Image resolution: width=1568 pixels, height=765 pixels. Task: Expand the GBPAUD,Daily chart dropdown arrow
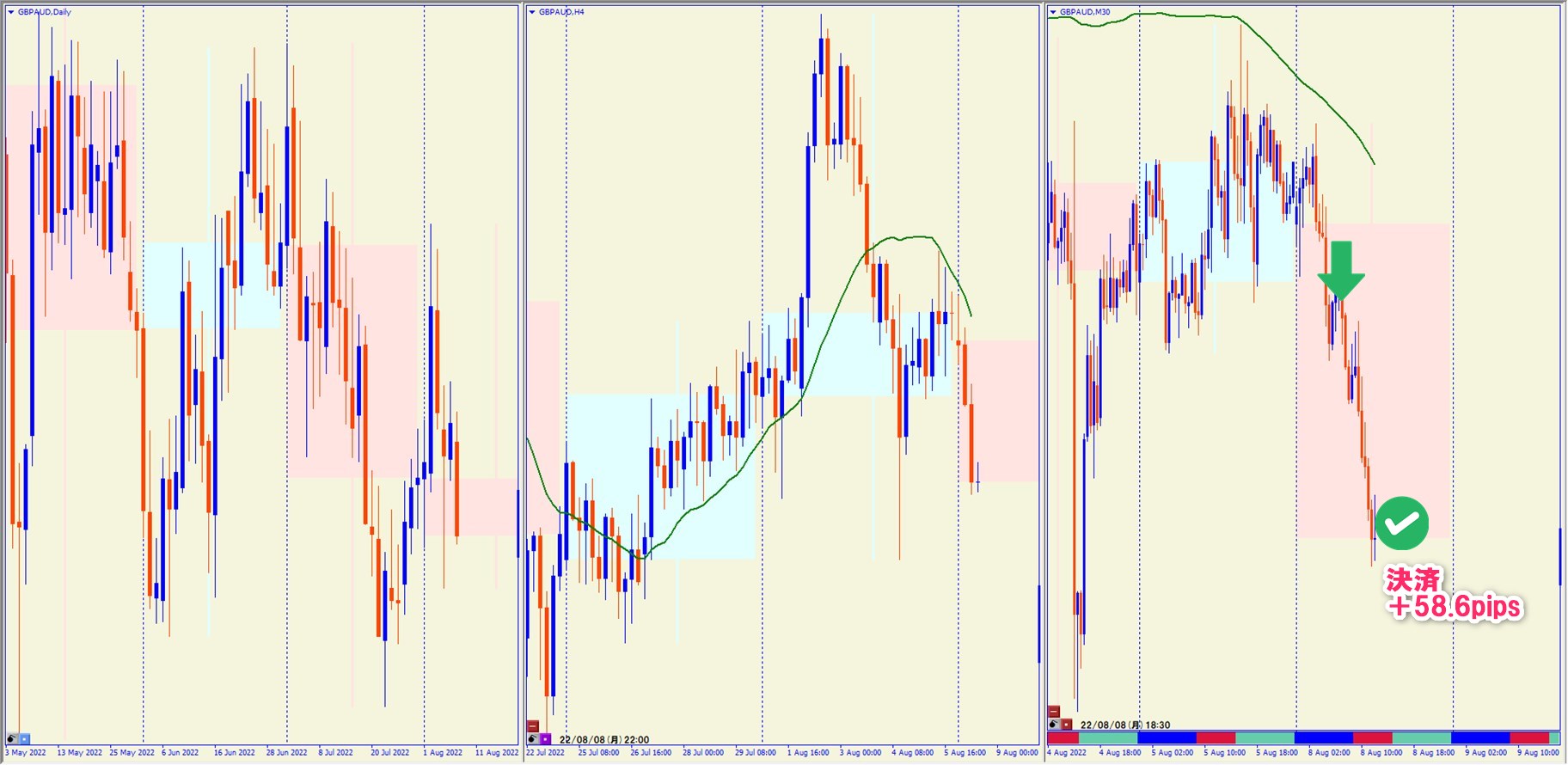click(x=11, y=12)
